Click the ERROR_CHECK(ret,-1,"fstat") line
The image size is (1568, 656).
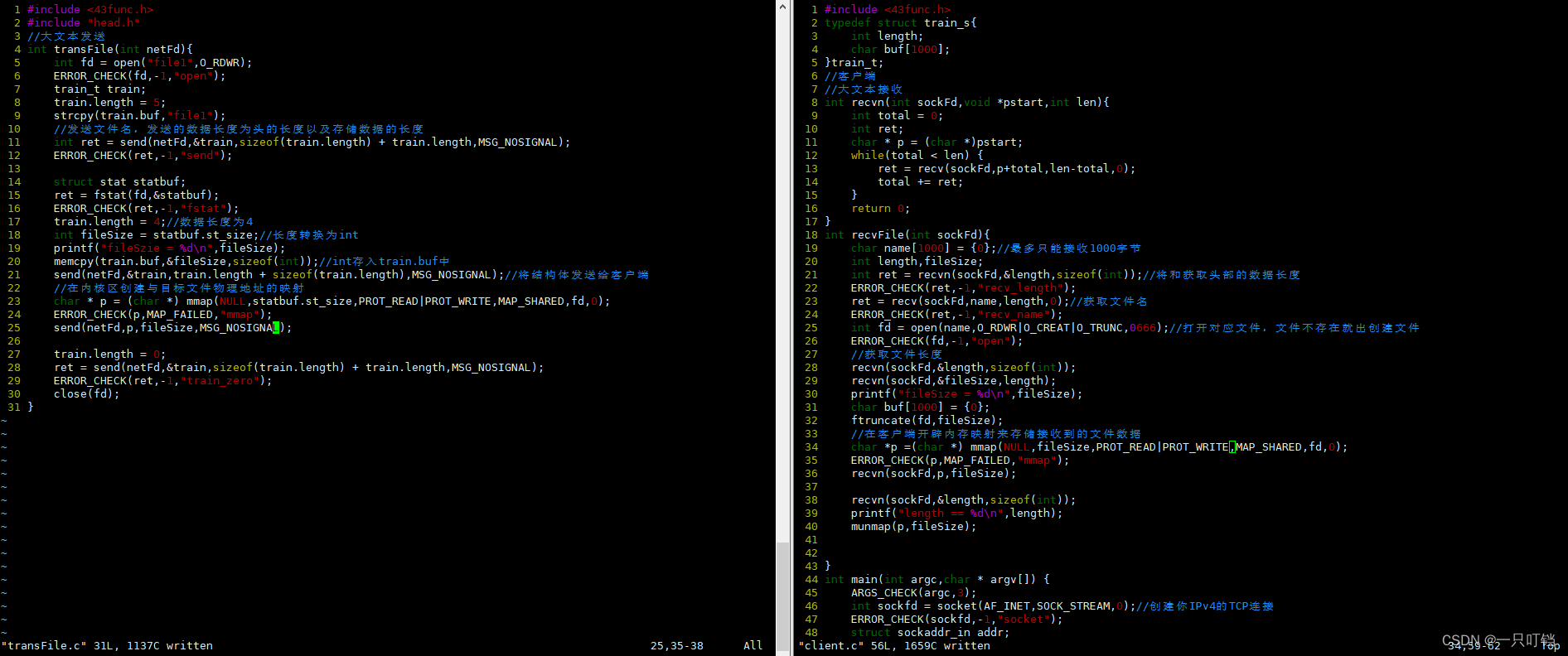(146, 209)
